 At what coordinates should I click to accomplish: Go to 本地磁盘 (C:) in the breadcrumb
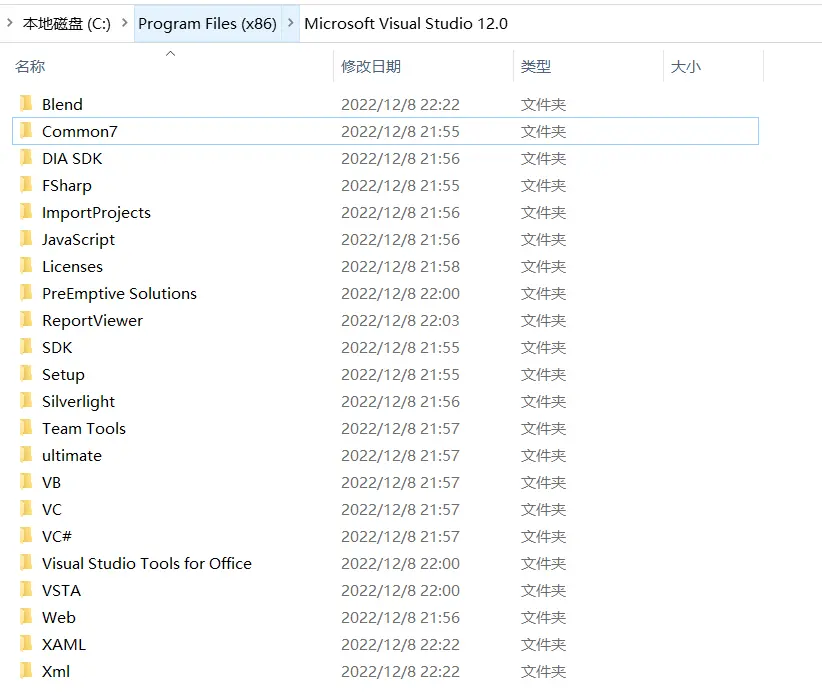coord(67,24)
